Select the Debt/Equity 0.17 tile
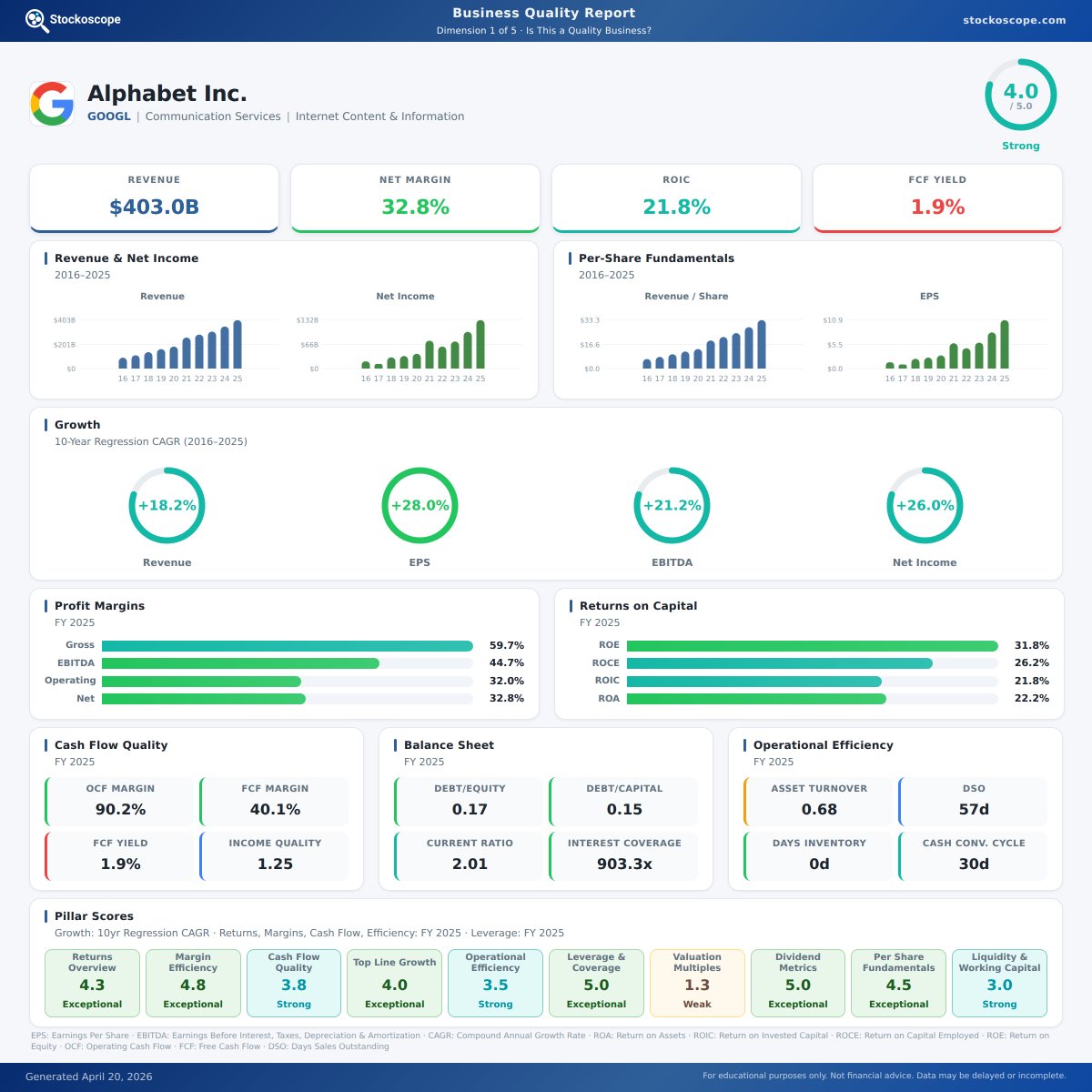 click(469, 801)
